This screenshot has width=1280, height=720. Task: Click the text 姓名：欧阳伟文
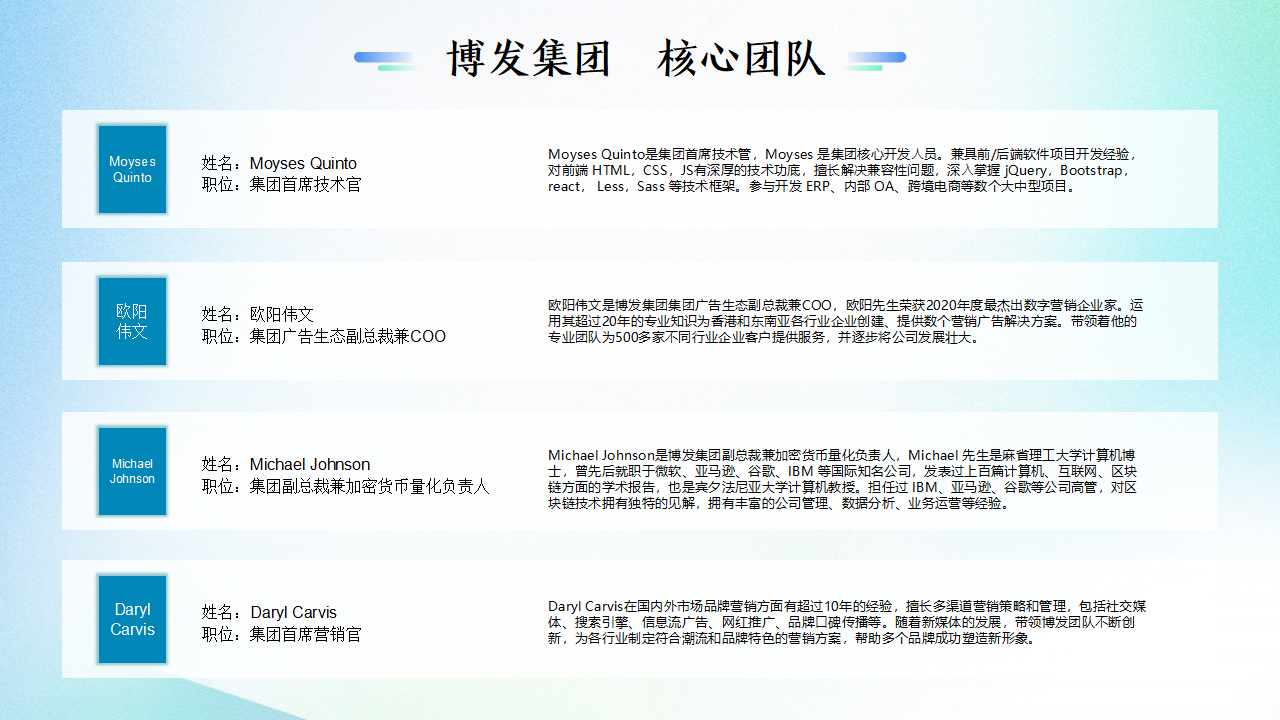(x=257, y=314)
